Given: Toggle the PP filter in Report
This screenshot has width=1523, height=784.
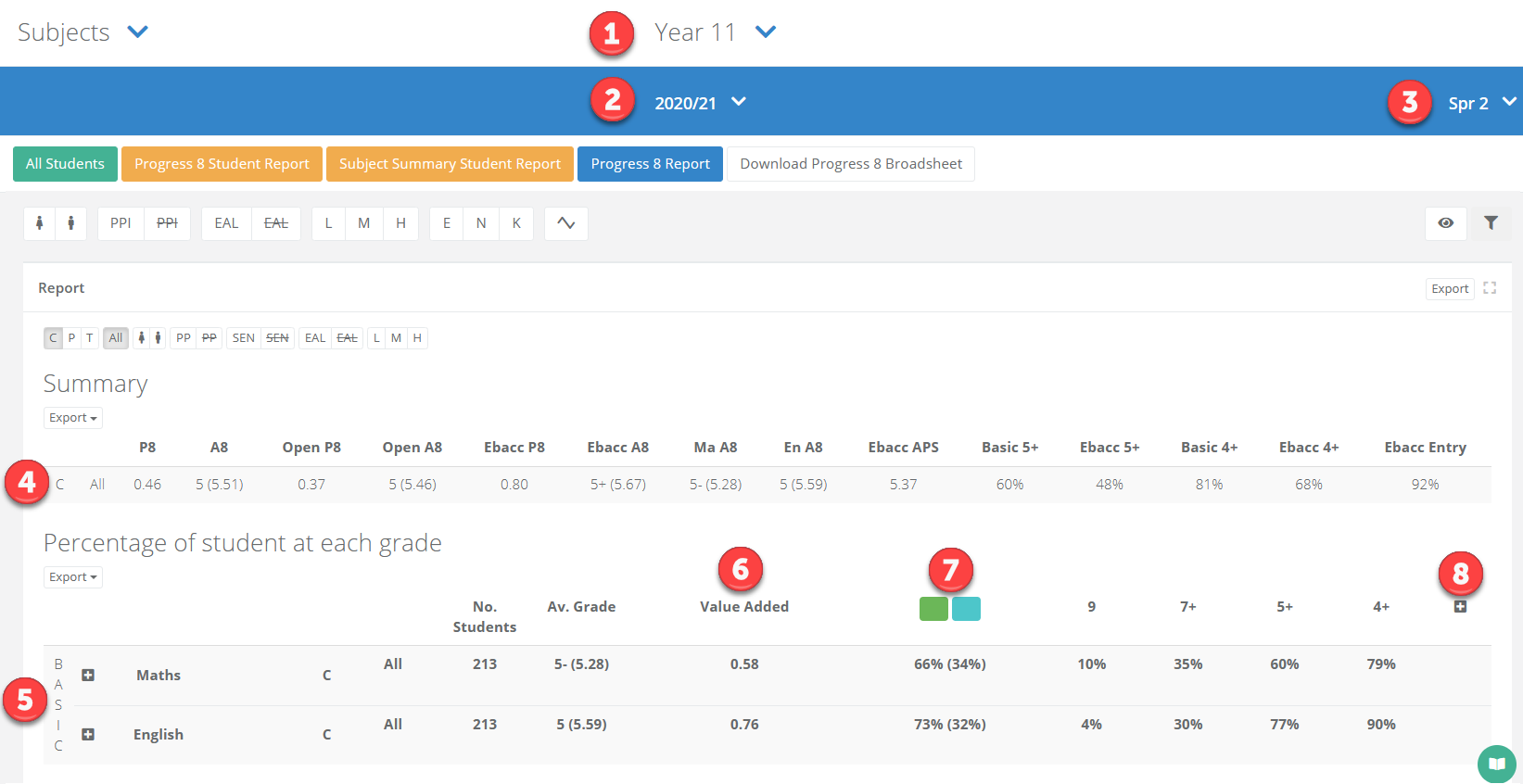Looking at the screenshot, I should coord(184,338).
